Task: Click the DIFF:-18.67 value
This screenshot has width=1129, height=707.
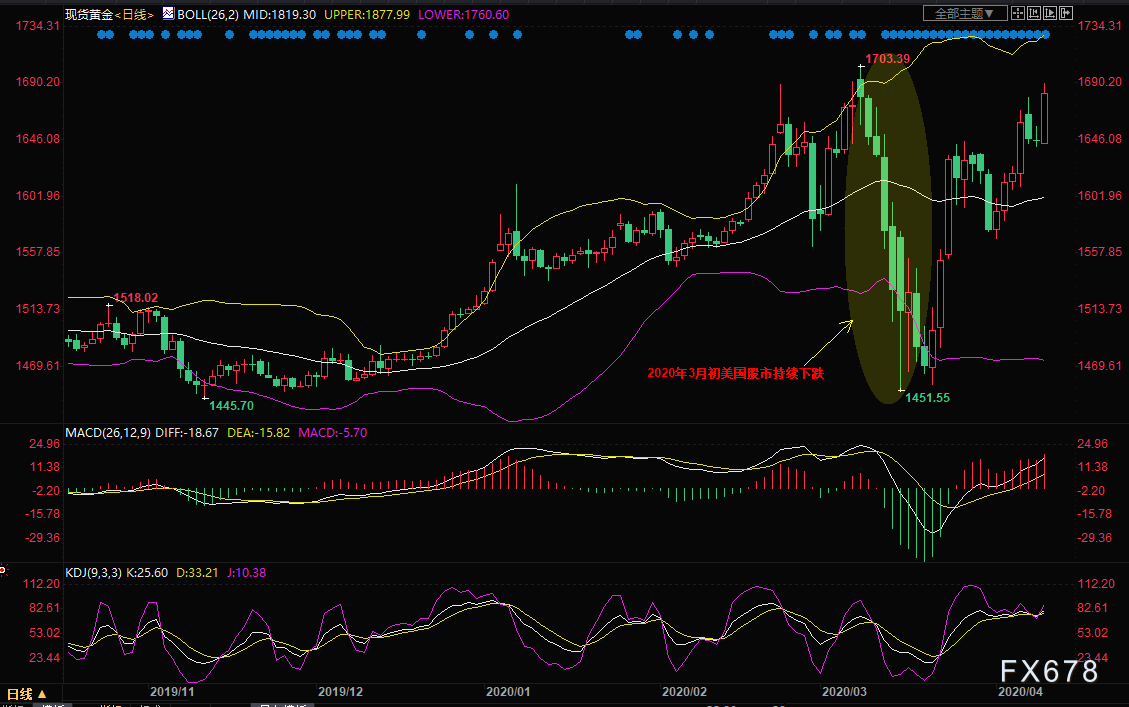Action: coord(187,433)
